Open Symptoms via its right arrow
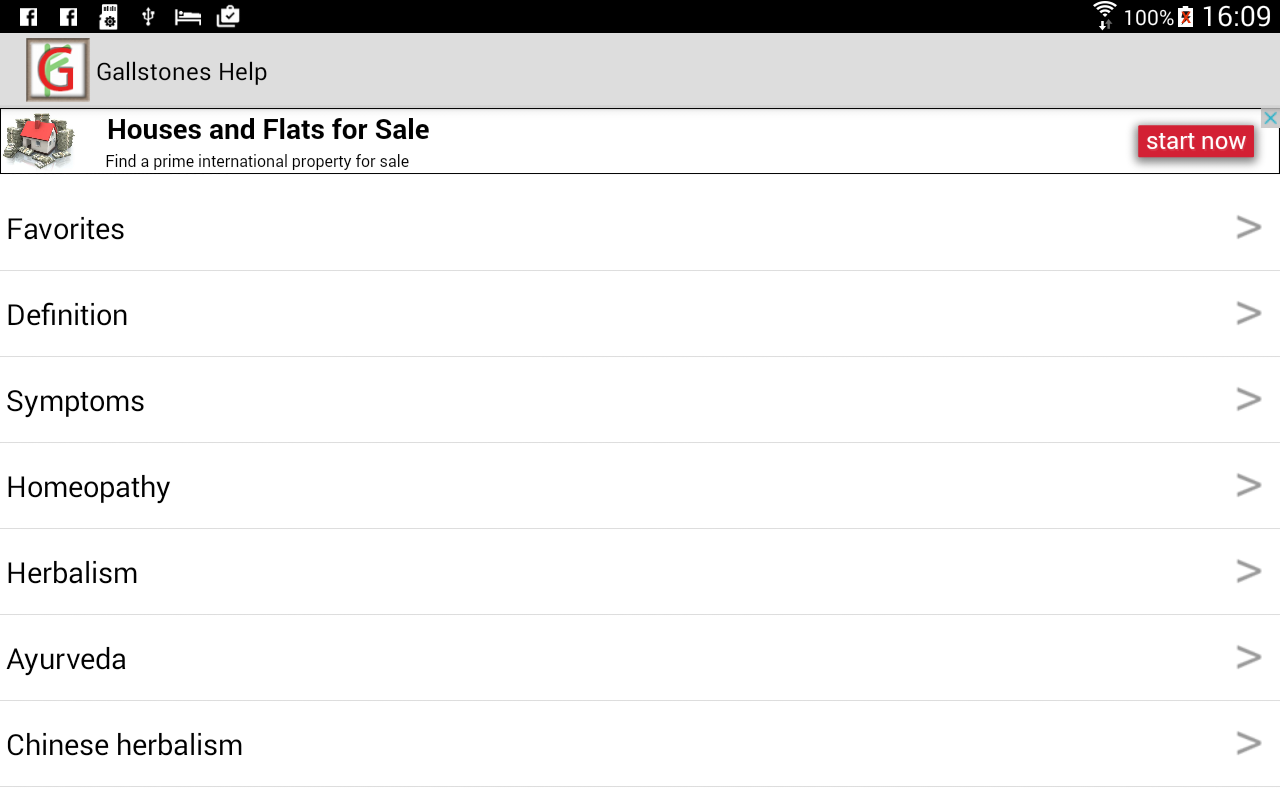Image resolution: width=1280 pixels, height=800 pixels. pyautogui.click(x=1248, y=400)
